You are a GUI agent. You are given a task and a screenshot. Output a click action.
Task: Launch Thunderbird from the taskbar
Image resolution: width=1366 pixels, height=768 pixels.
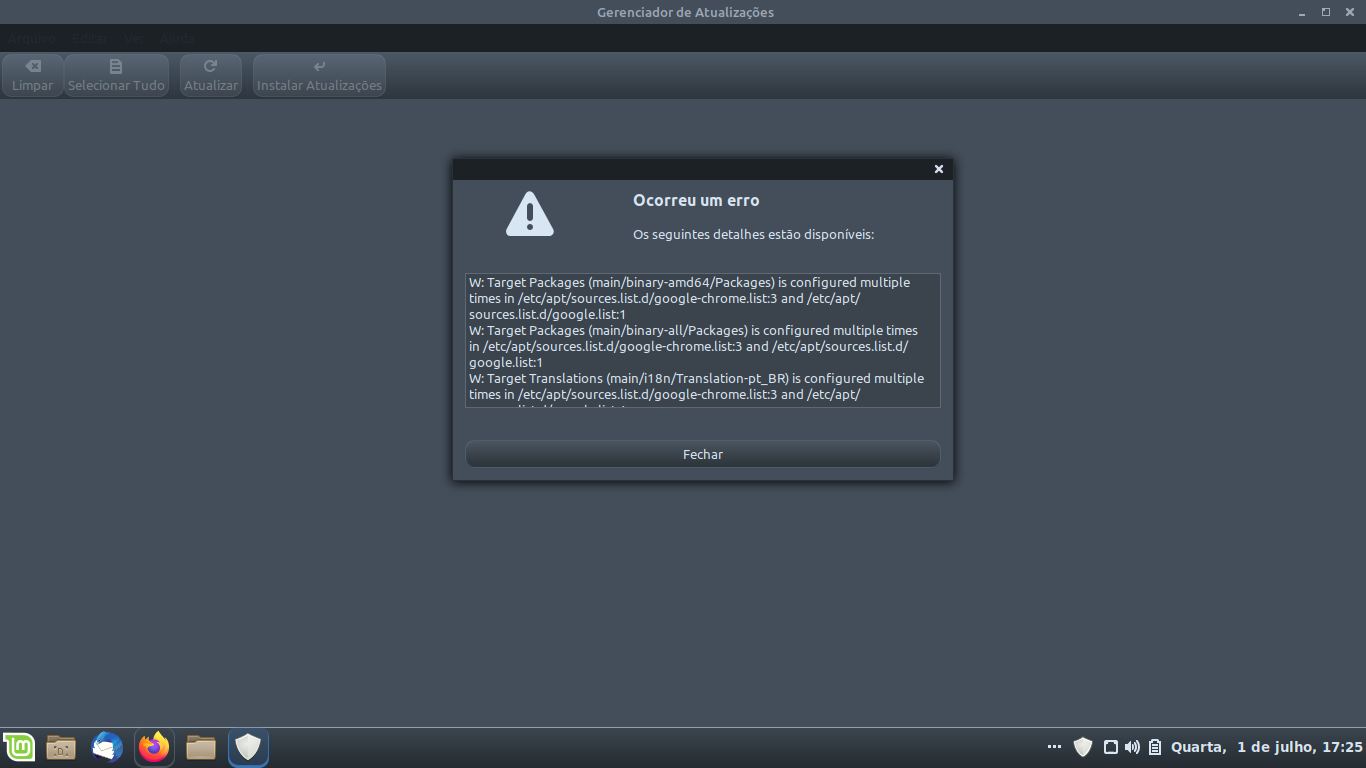(107, 747)
